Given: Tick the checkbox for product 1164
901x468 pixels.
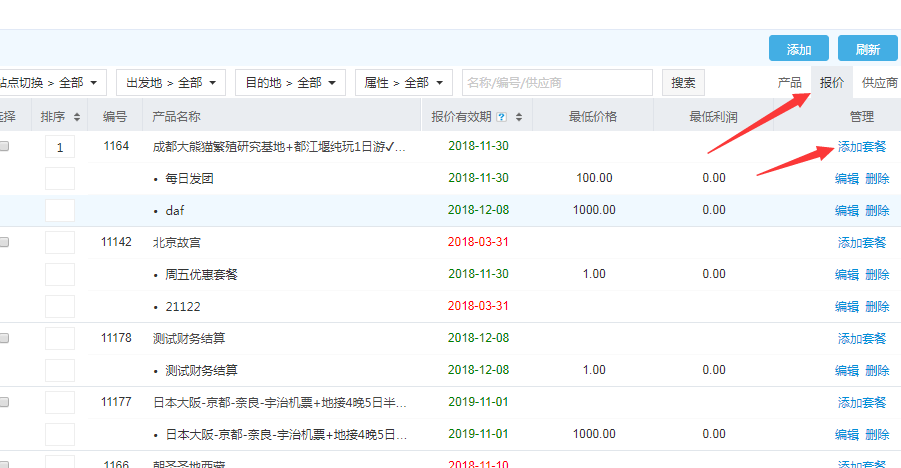Looking at the screenshot, I should (4, 147).
